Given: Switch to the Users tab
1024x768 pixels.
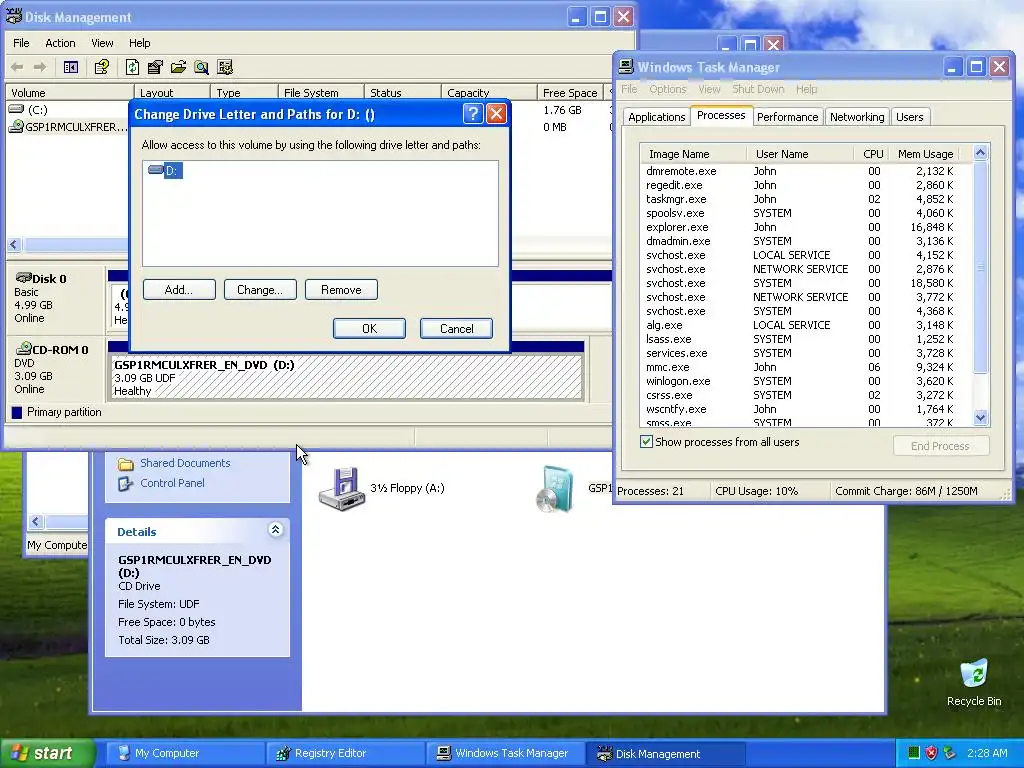Looking at the screenshot, I should [909, 117].
